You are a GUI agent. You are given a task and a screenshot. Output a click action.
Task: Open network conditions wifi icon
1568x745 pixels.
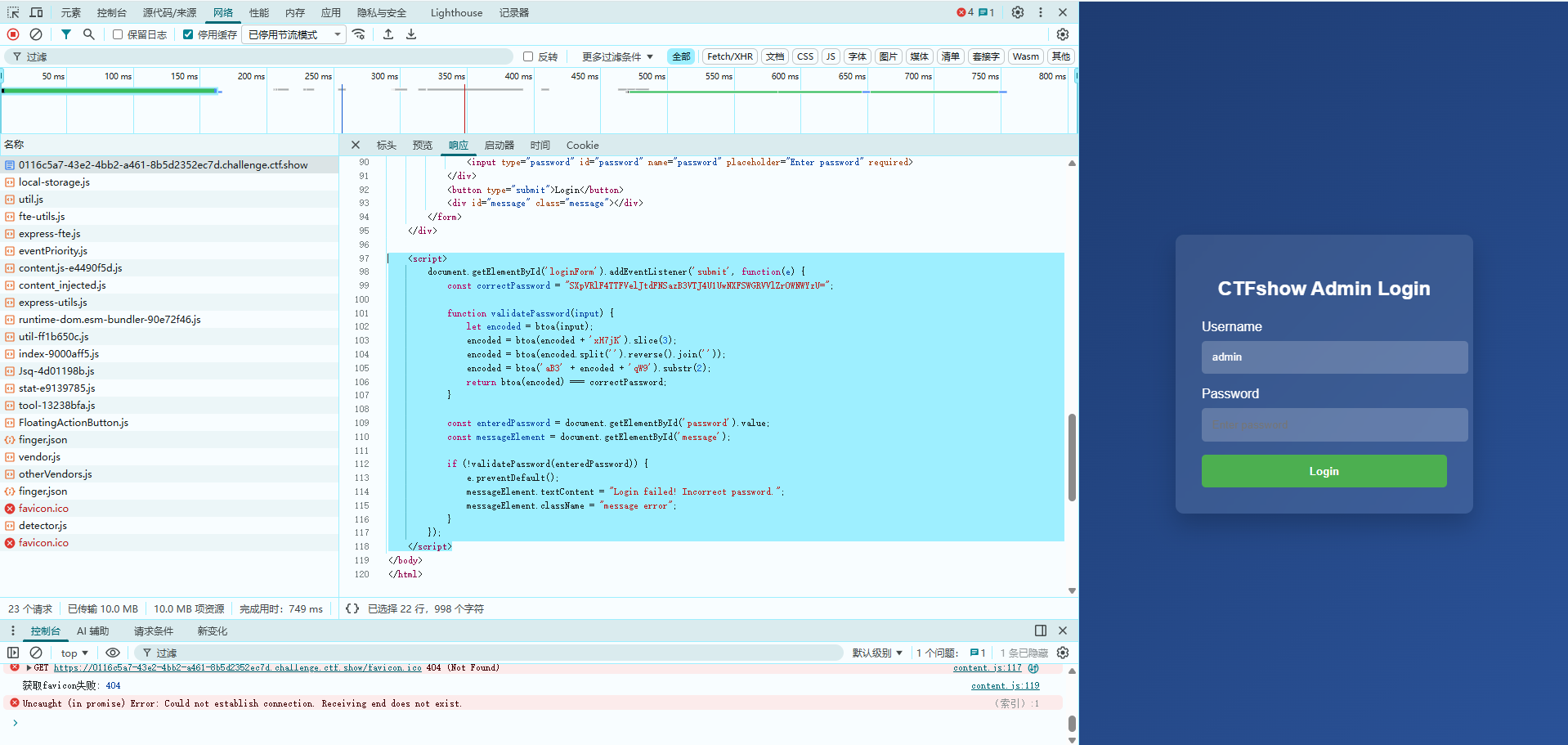point(359,34)
